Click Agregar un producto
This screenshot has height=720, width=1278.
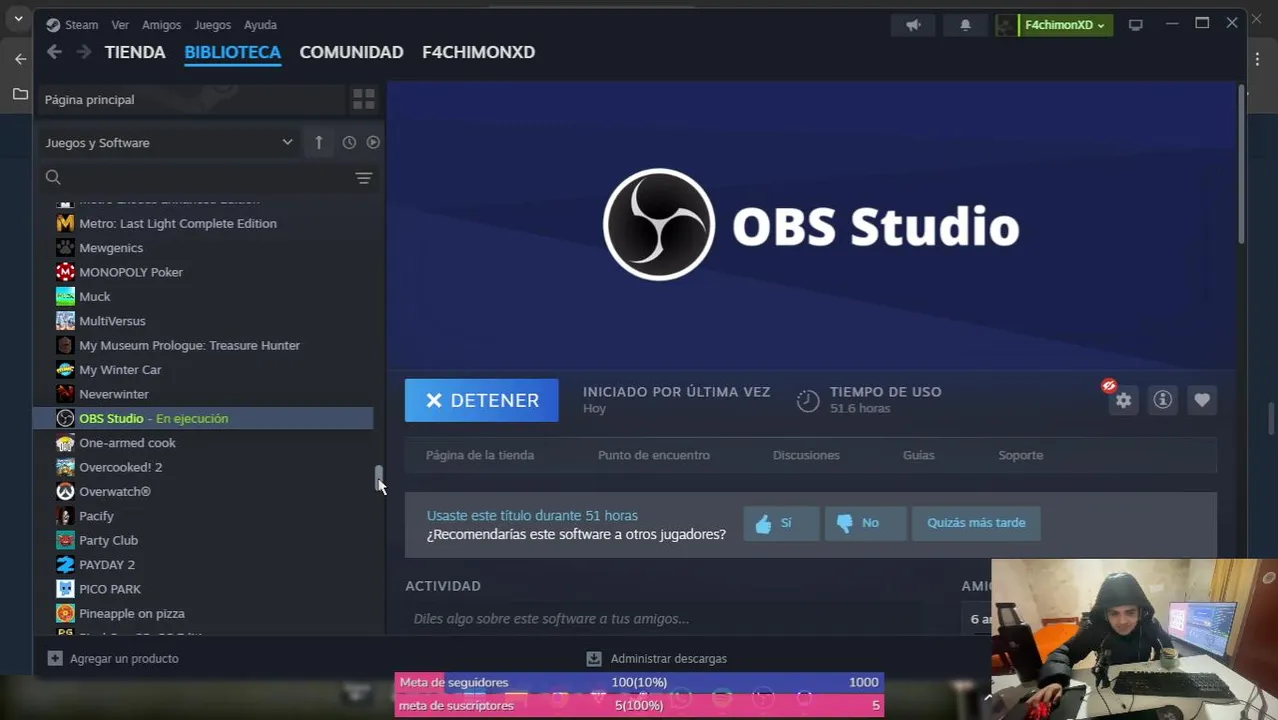[113, 659]
